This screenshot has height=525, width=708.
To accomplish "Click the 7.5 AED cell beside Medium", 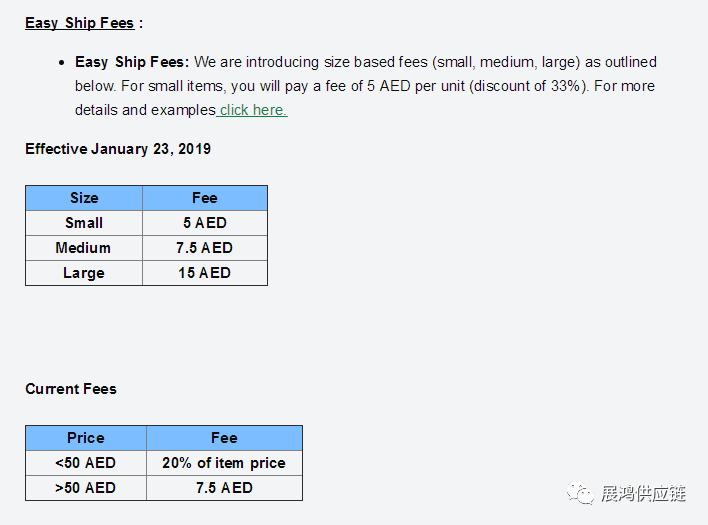I will point(205,248).
